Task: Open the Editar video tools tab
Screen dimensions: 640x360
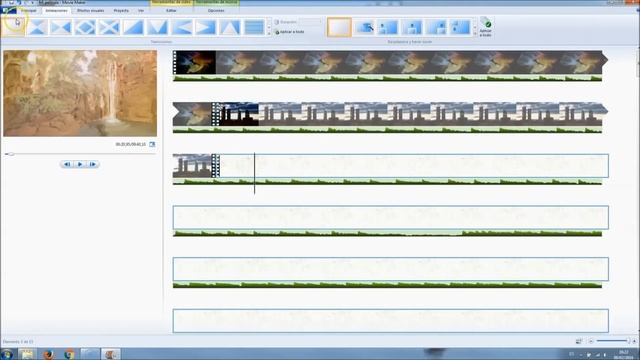Action: pyautogui.click(x=171, y=11)
